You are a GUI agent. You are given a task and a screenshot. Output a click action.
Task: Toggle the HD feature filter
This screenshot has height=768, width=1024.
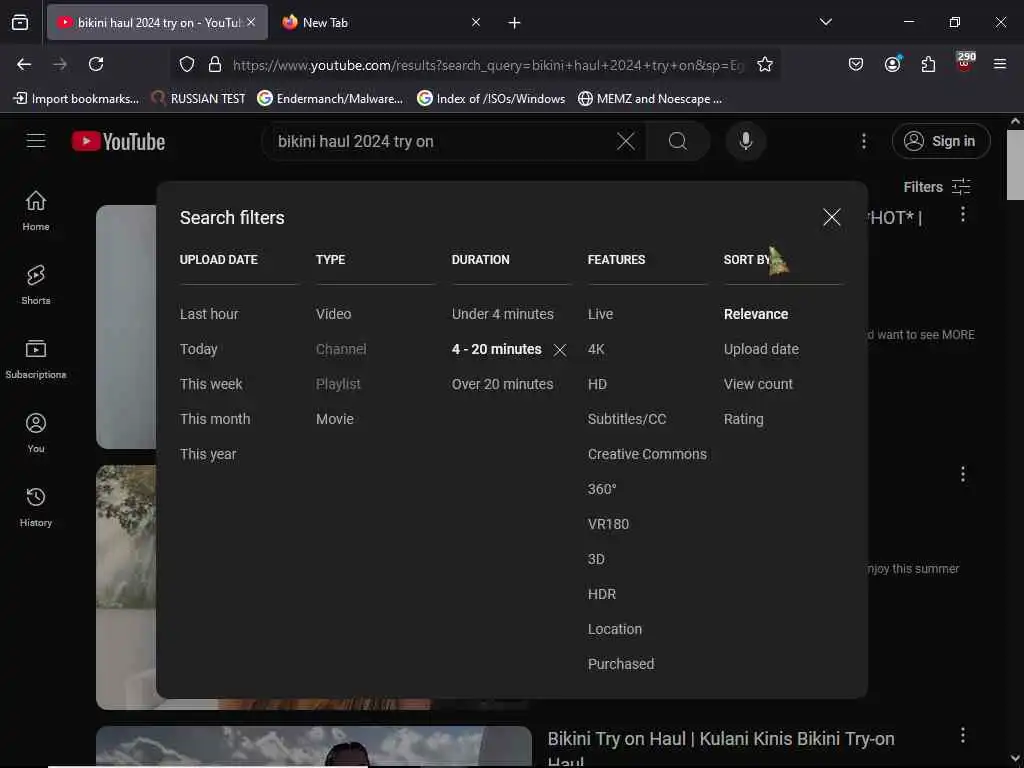pos(597,384)
